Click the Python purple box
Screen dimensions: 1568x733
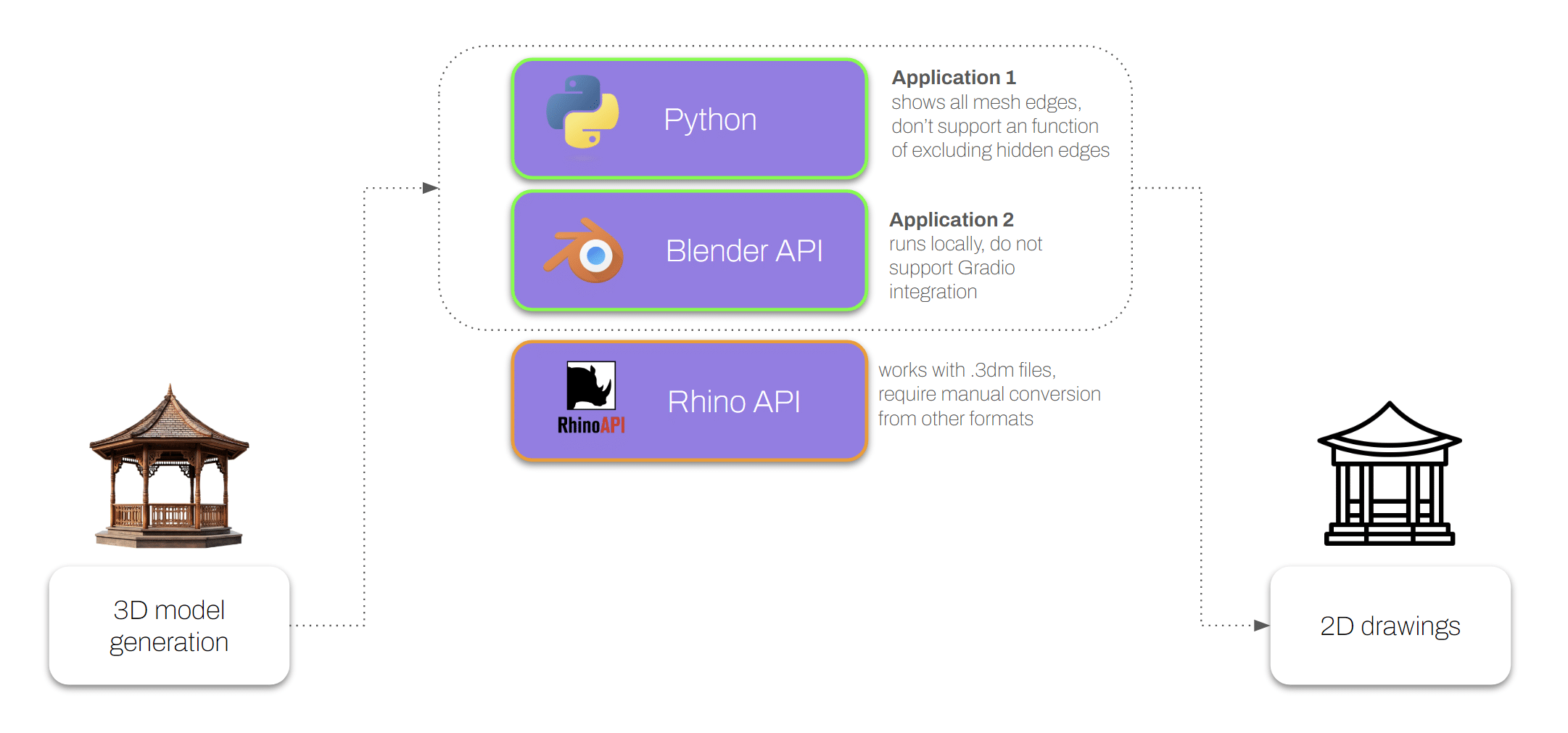click(x=690, y=119)
